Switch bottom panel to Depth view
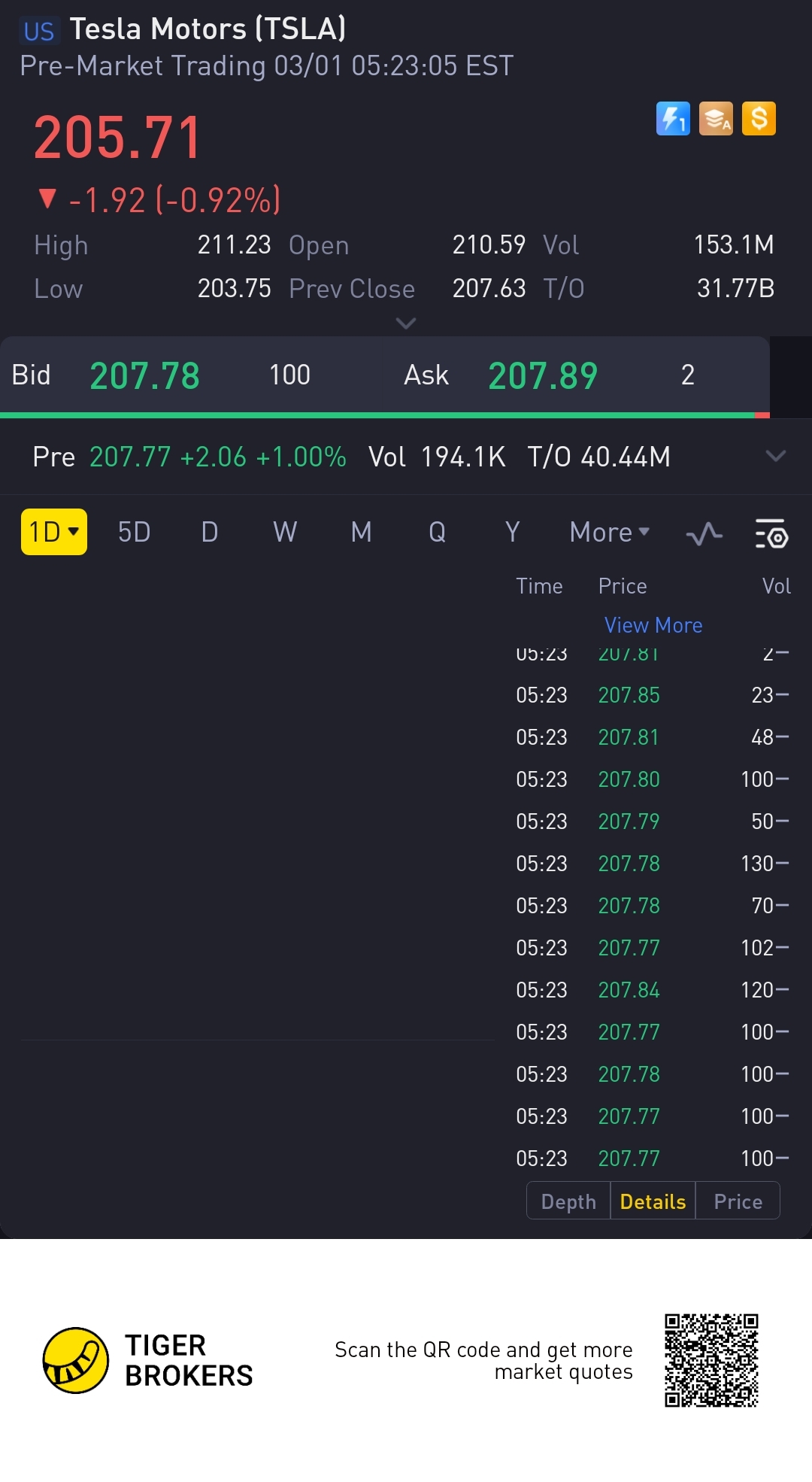 pos(568,1201)
